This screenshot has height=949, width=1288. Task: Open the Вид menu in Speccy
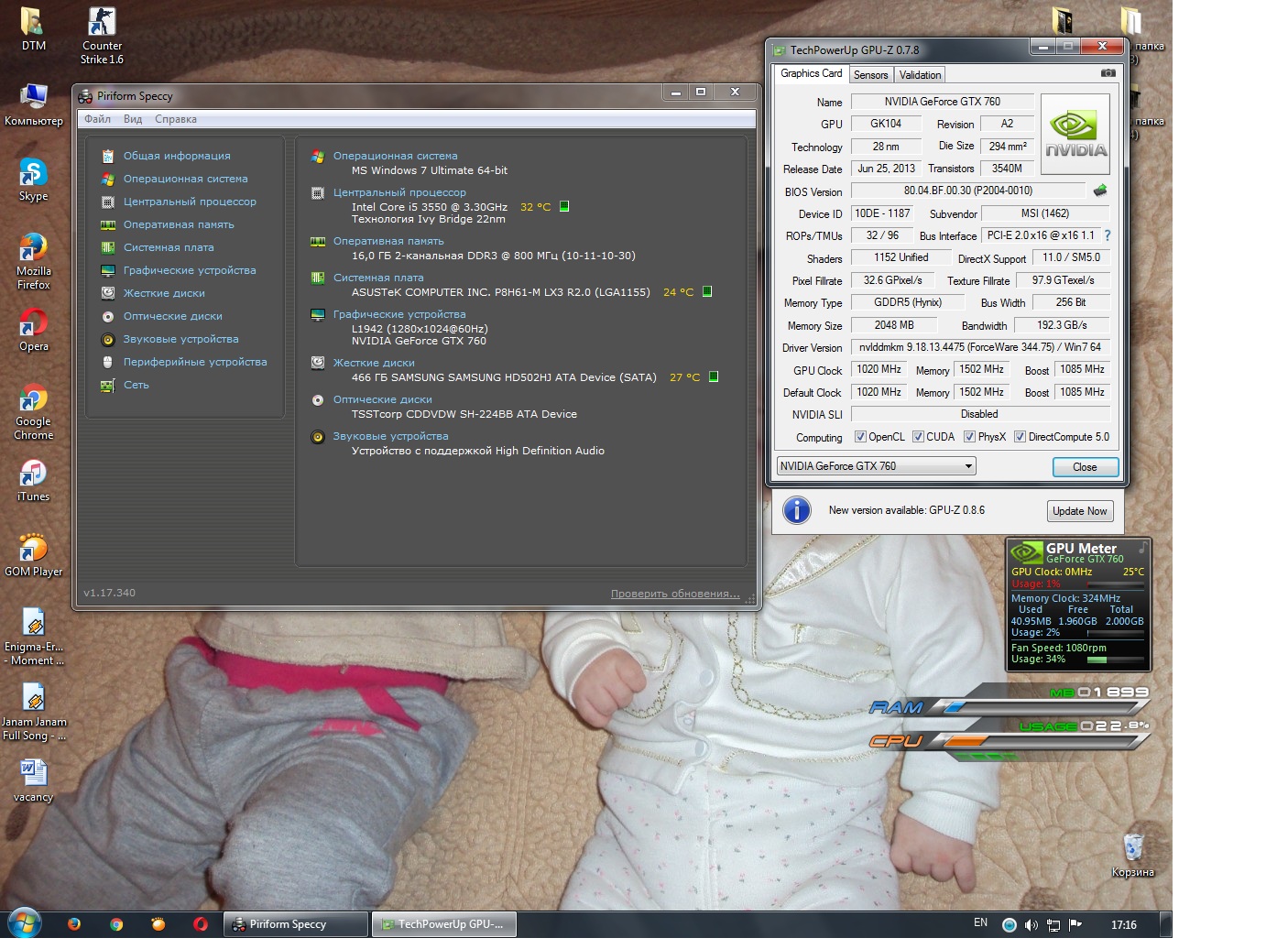point(133,119)
